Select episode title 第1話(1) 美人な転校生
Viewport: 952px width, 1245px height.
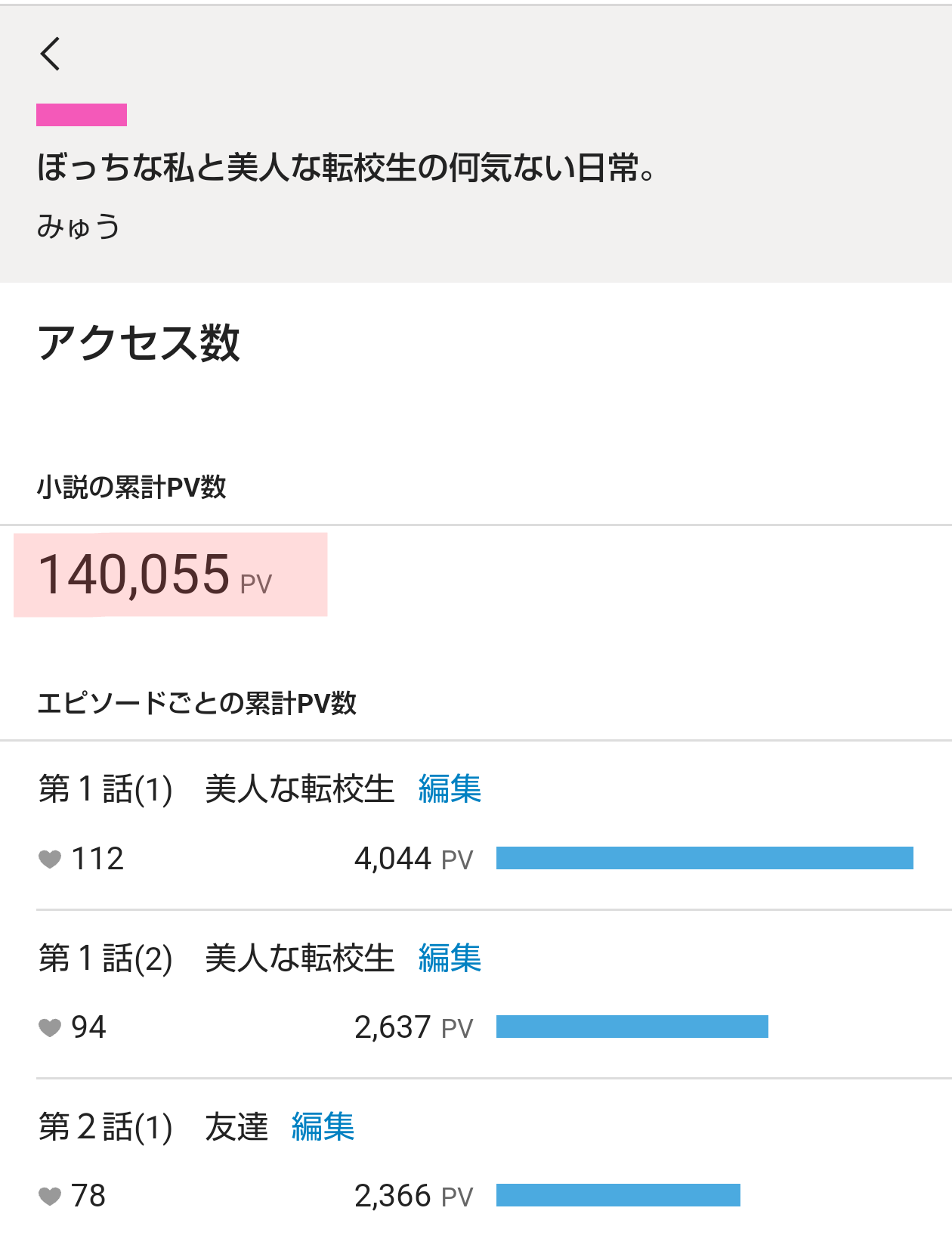[216, 789]
